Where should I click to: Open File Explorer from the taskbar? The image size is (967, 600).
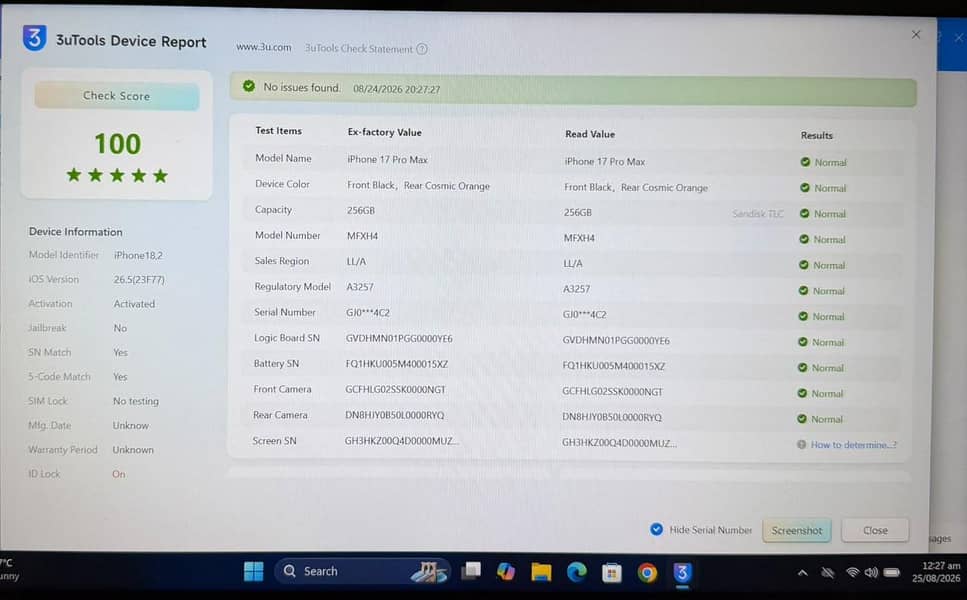click(541, 572)
